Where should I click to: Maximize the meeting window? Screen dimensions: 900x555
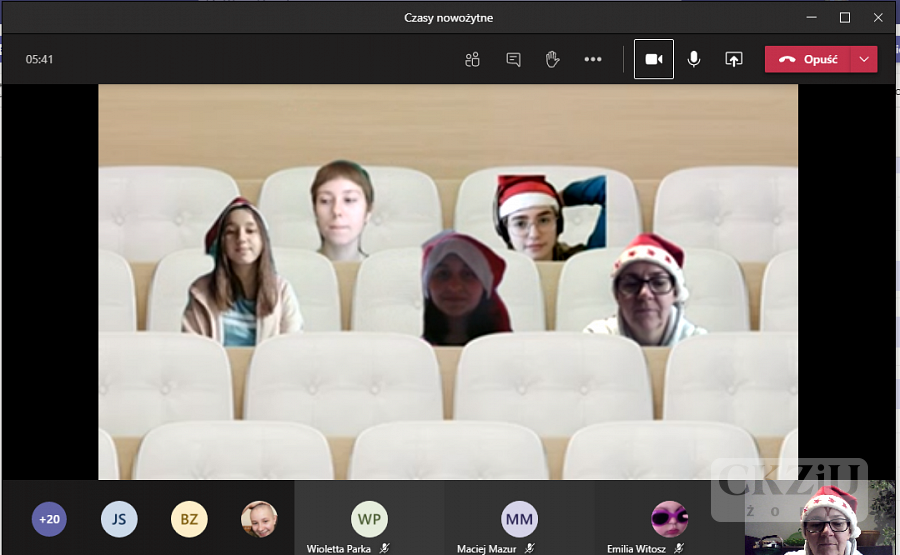click(x=845, y=17)
